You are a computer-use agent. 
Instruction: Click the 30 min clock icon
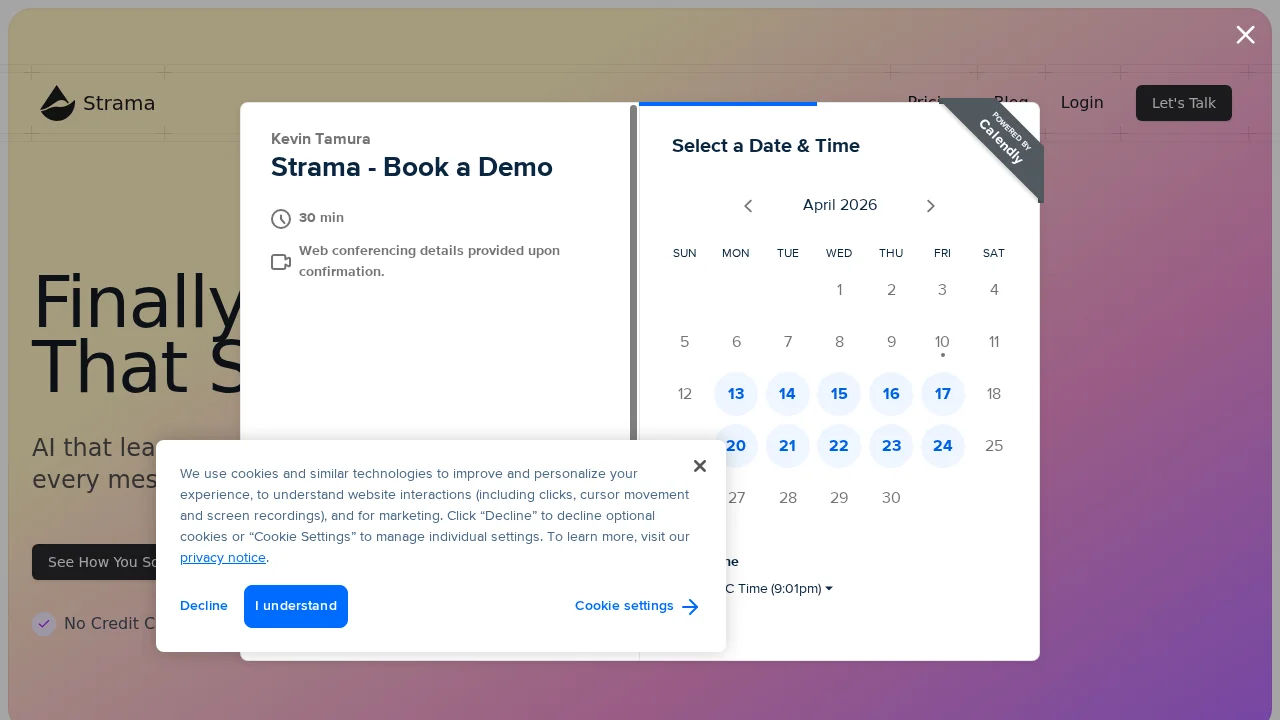[x=281, y=218]
